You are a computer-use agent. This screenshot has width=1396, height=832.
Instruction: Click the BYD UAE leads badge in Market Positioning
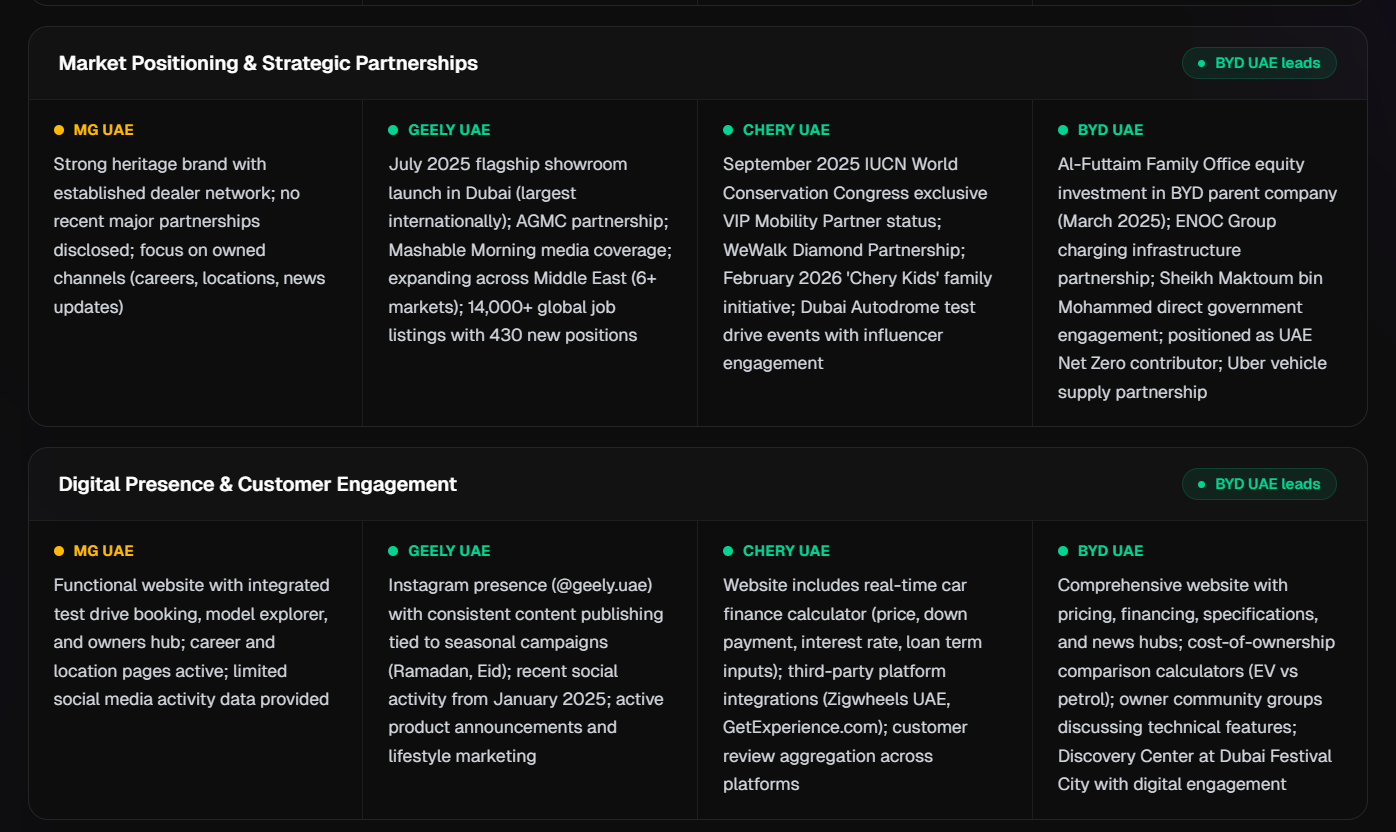click(1259, 63)
